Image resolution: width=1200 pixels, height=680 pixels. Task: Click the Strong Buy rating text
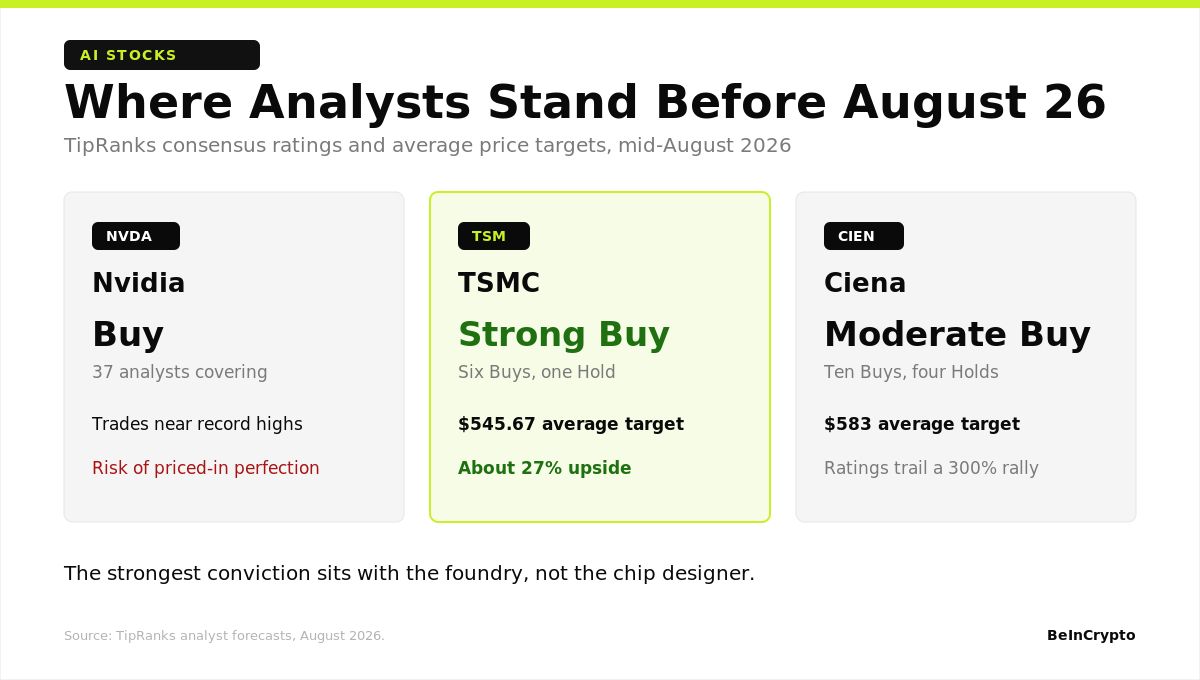(x=564, y=334)
